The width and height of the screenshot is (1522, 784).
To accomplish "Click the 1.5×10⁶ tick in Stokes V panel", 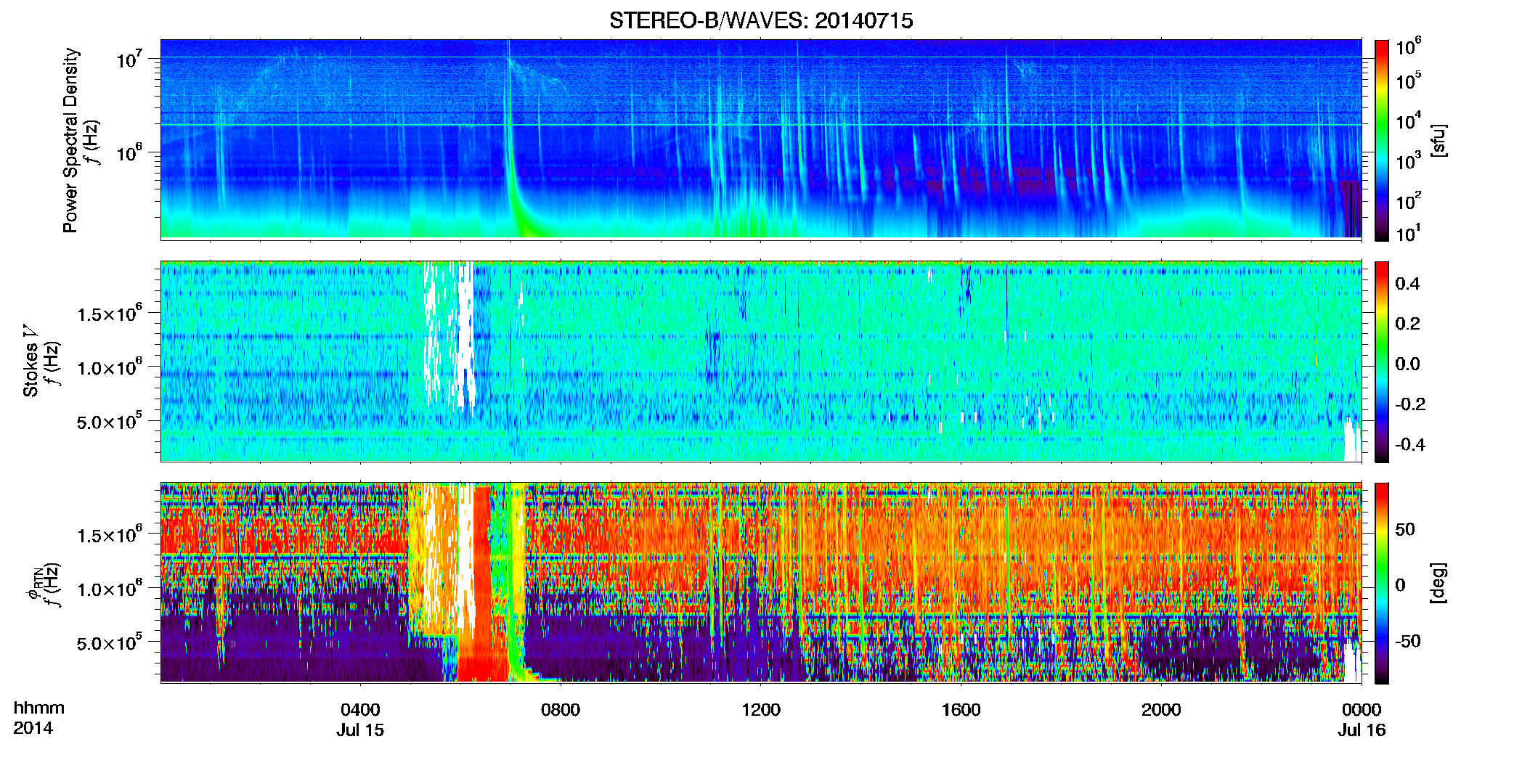I will (x=110, y=314).
